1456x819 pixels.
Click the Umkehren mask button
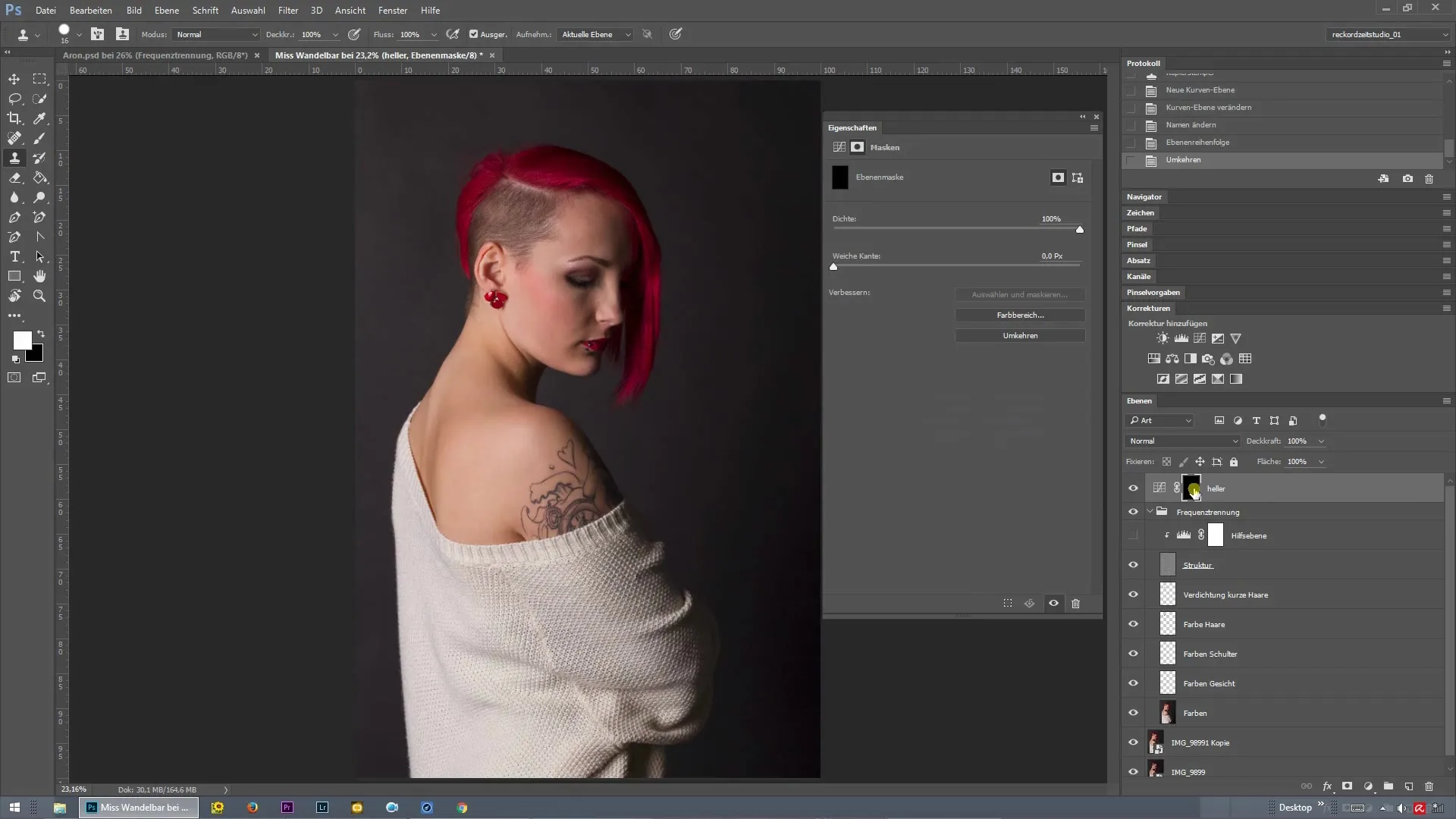[x=1020, y=335]
